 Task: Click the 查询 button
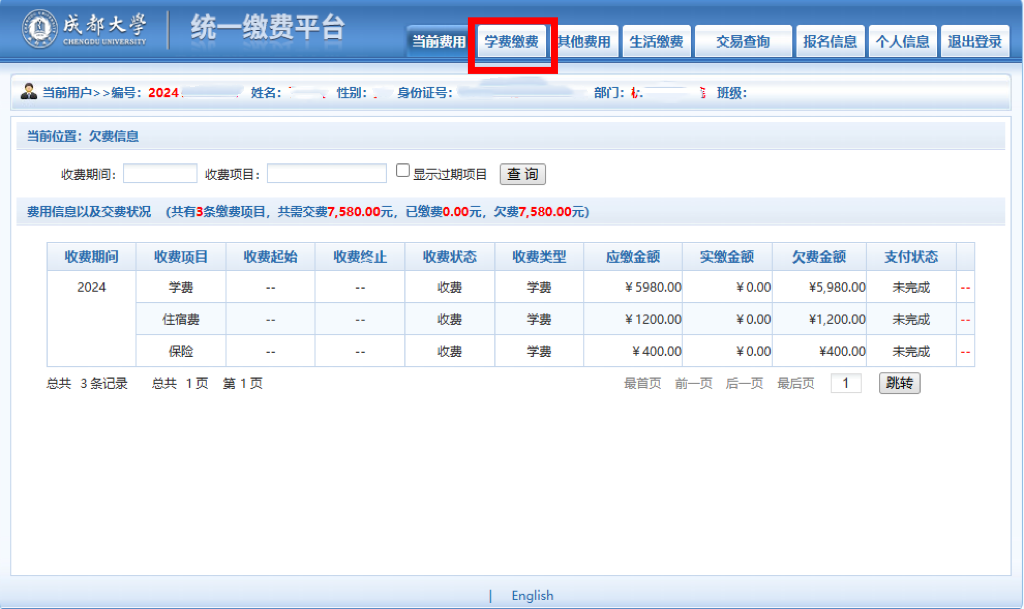click(522, 174)
